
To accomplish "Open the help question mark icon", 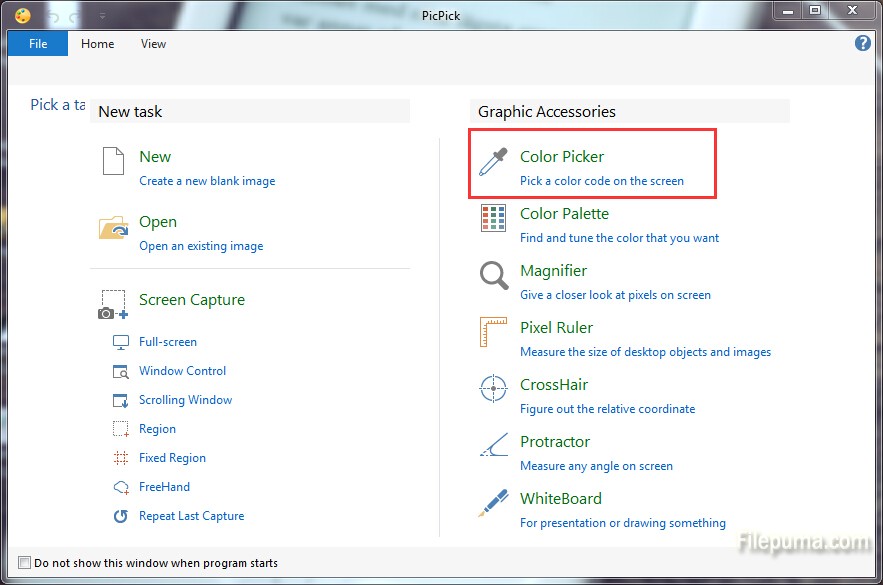I will [863, 43].
